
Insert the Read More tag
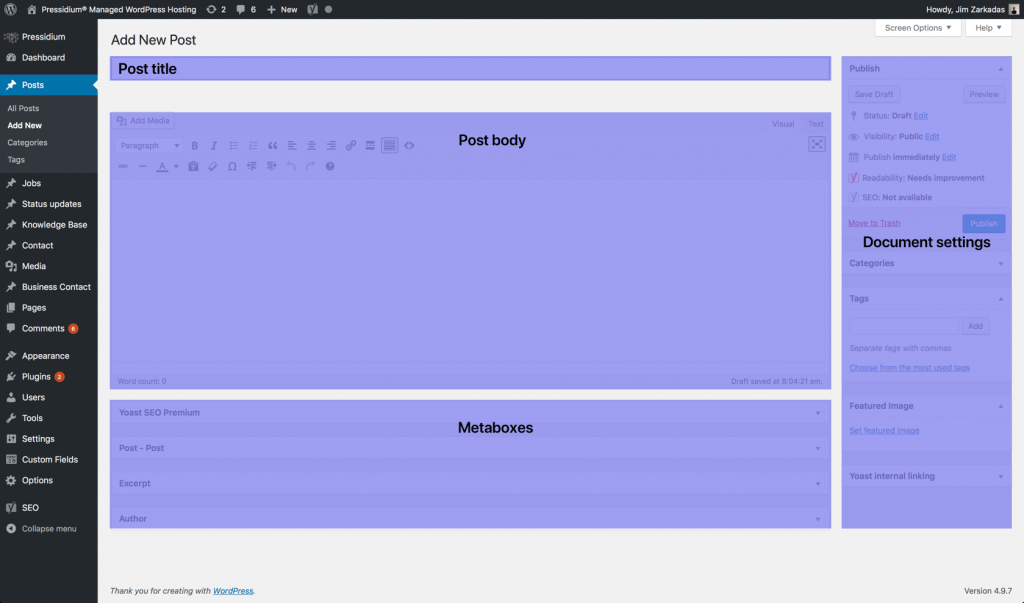pos(370,146)
